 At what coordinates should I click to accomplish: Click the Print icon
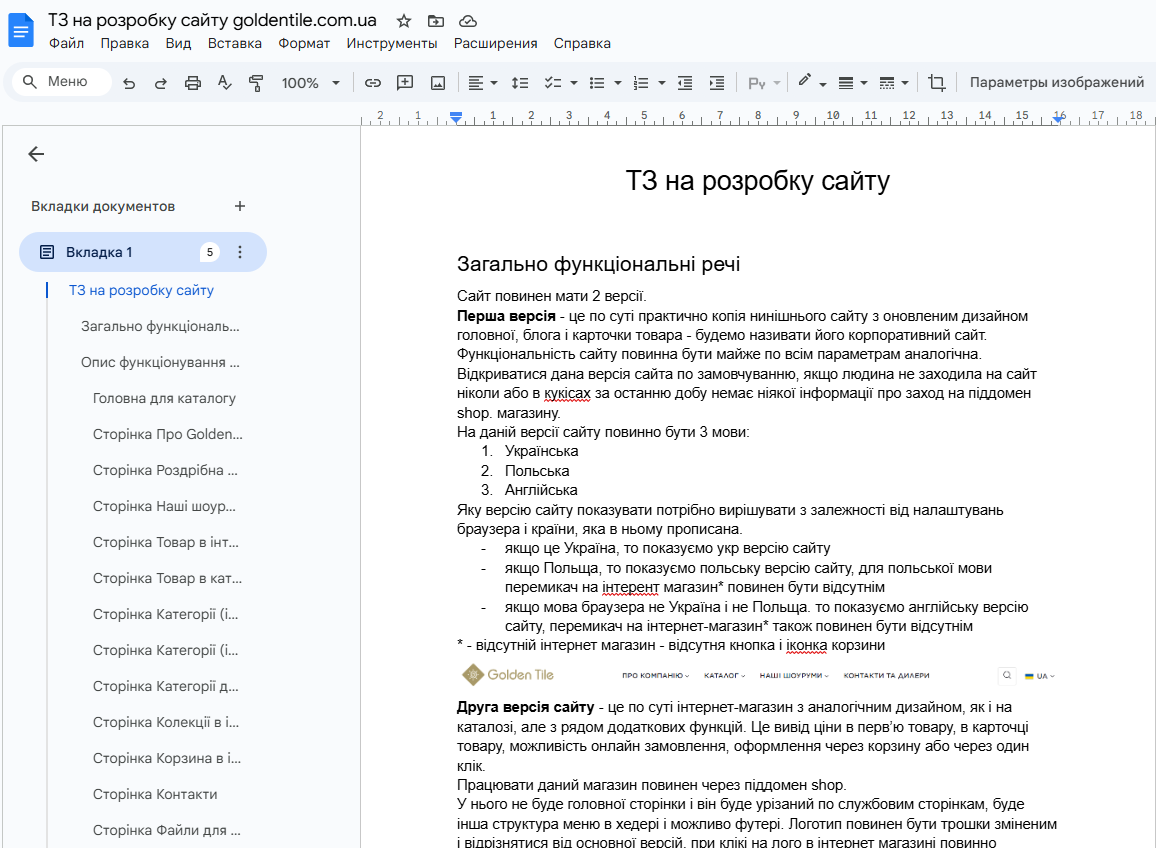(193, 83)
